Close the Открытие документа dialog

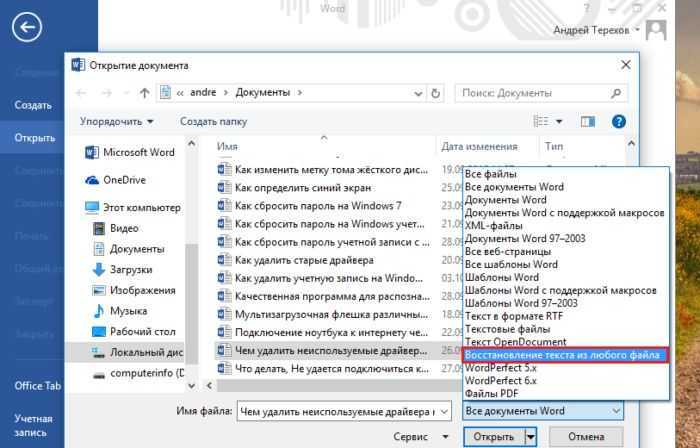click(x=625, y=65)
